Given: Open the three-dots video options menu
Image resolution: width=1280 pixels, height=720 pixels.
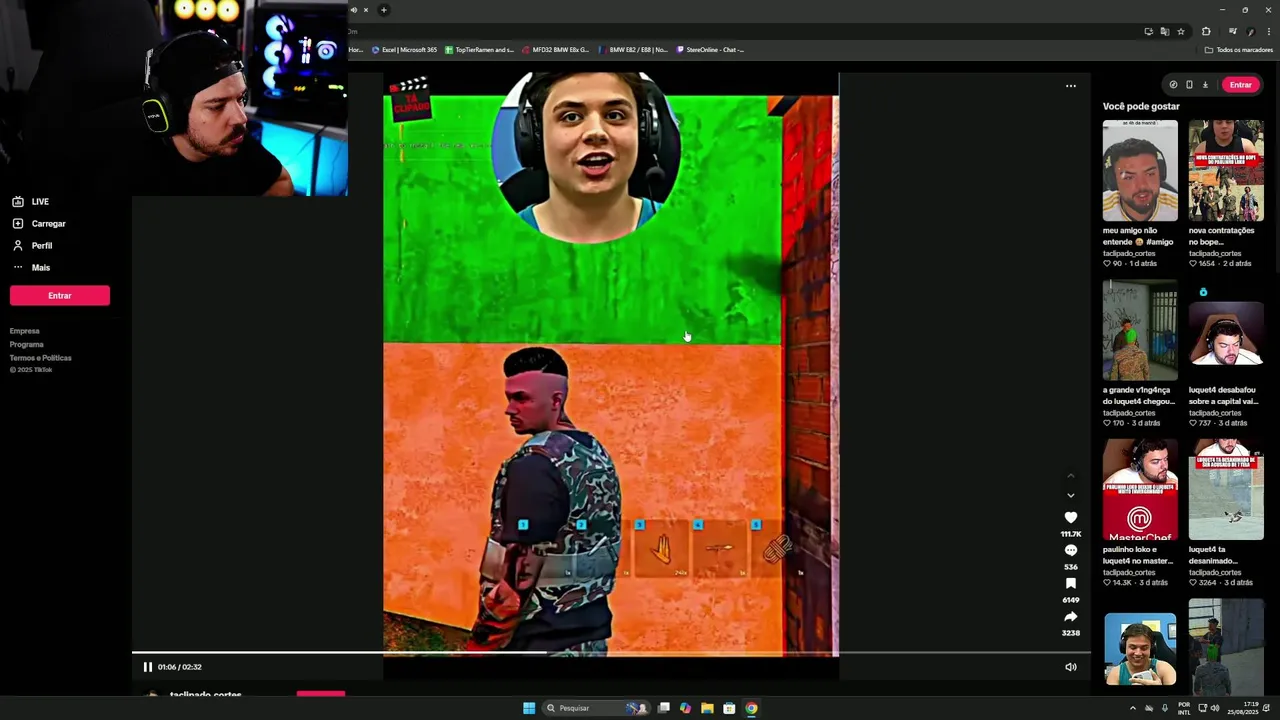Looking at the screenshot, I should [1071, 86].
